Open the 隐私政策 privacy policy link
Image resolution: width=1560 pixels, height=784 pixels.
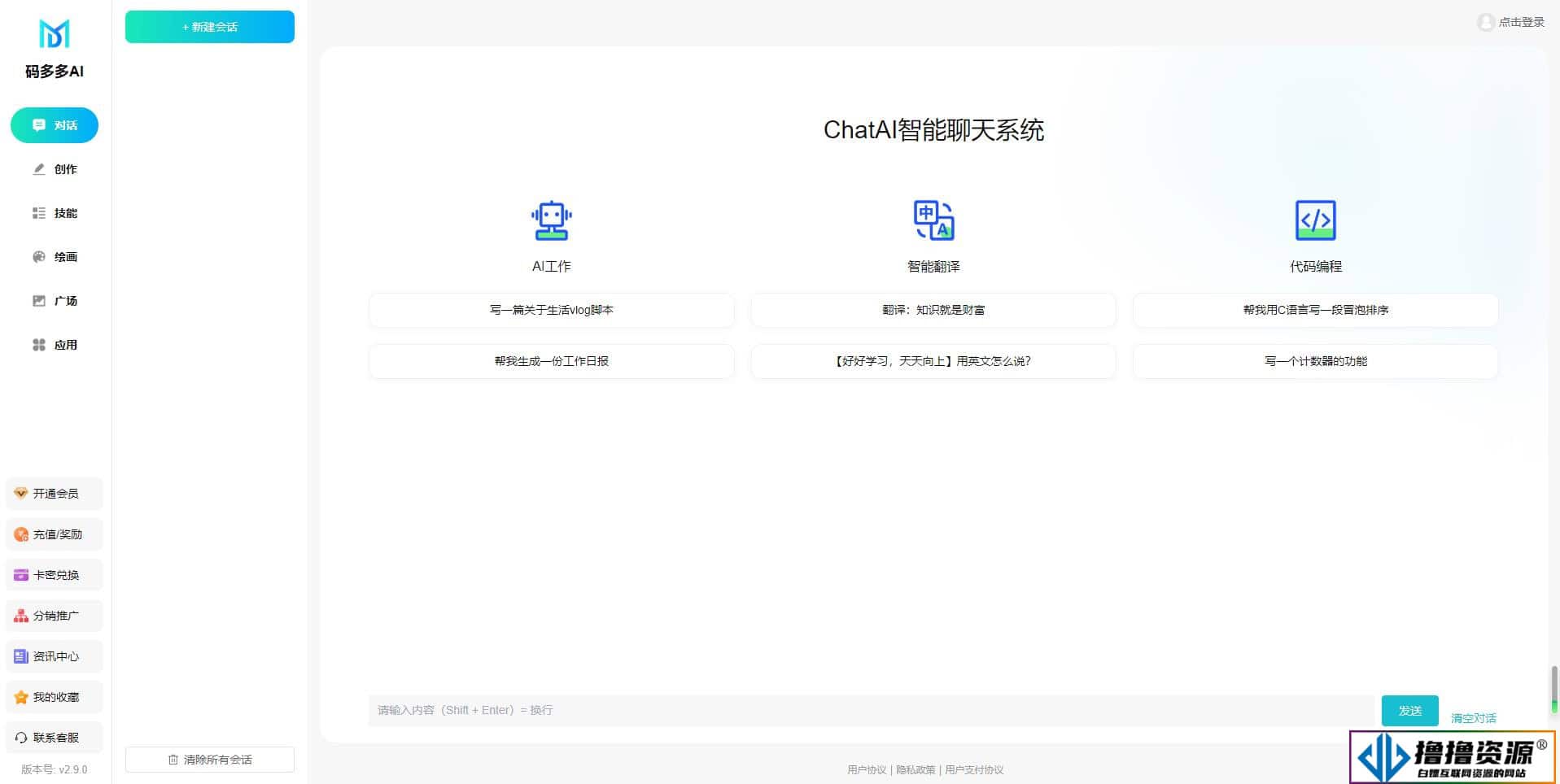(915, 769)
